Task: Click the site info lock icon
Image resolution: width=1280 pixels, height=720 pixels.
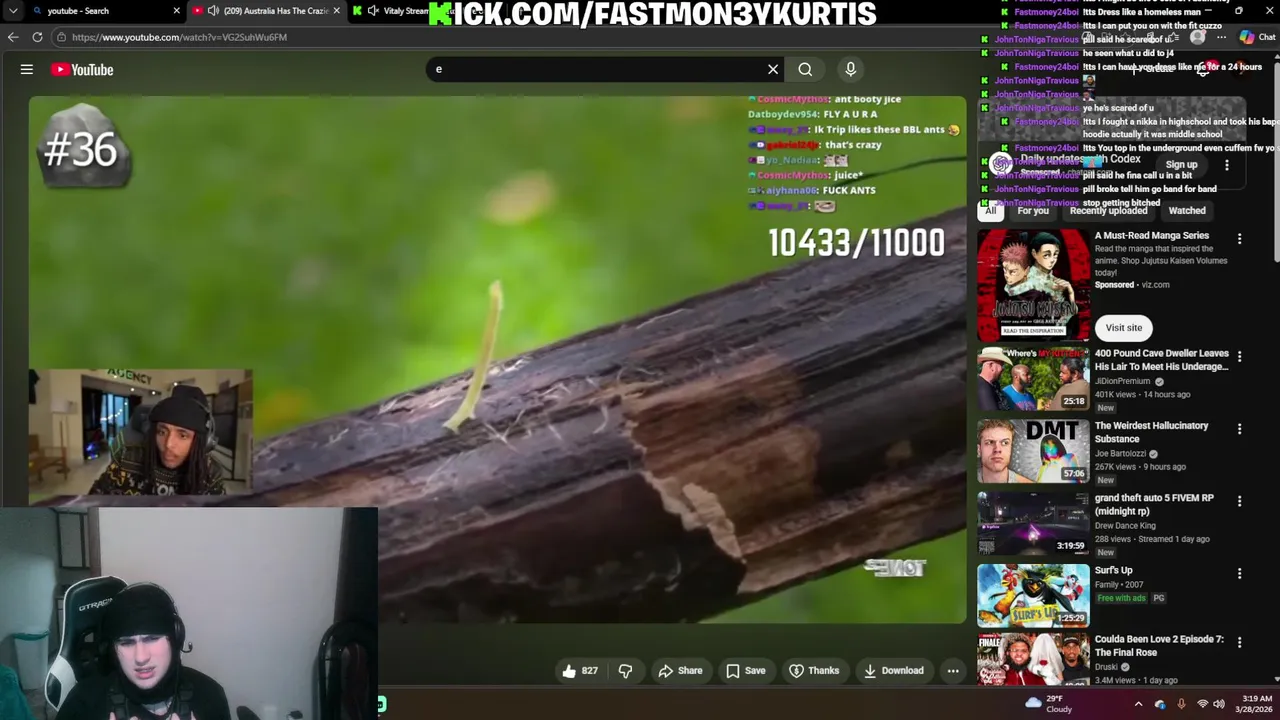Action: point(61,37)
